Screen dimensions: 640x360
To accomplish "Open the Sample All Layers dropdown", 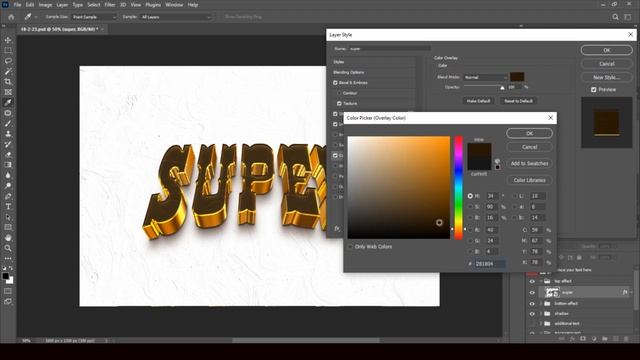I will [x=176, y=17].
